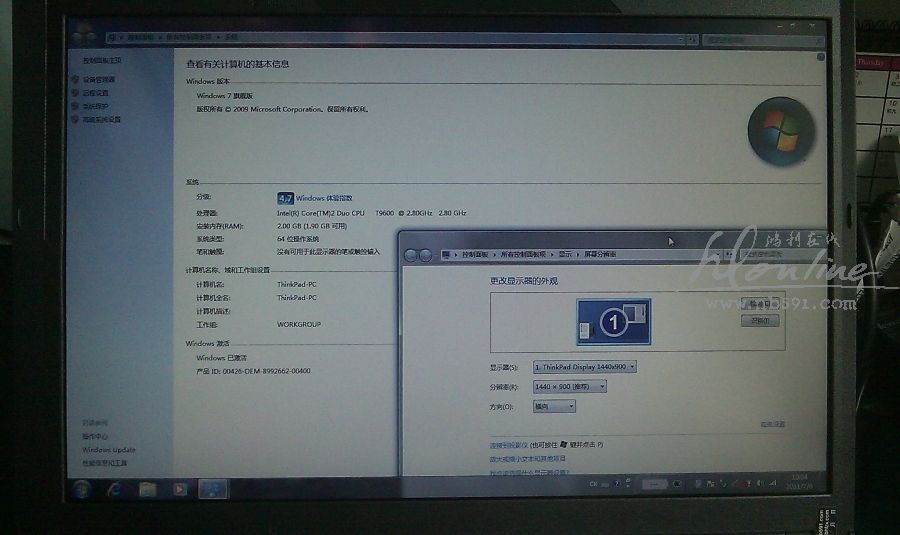Open Windows 体验指数 link
Viewport: 900px width, 535px height.
(325, 198)
